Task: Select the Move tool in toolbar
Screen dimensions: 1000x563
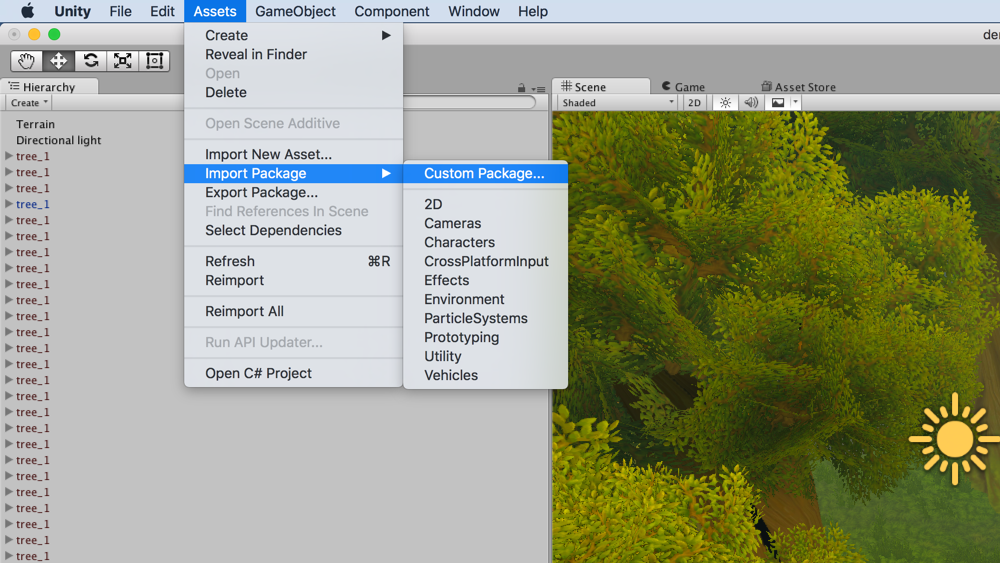Action: [x=59, y=61]
